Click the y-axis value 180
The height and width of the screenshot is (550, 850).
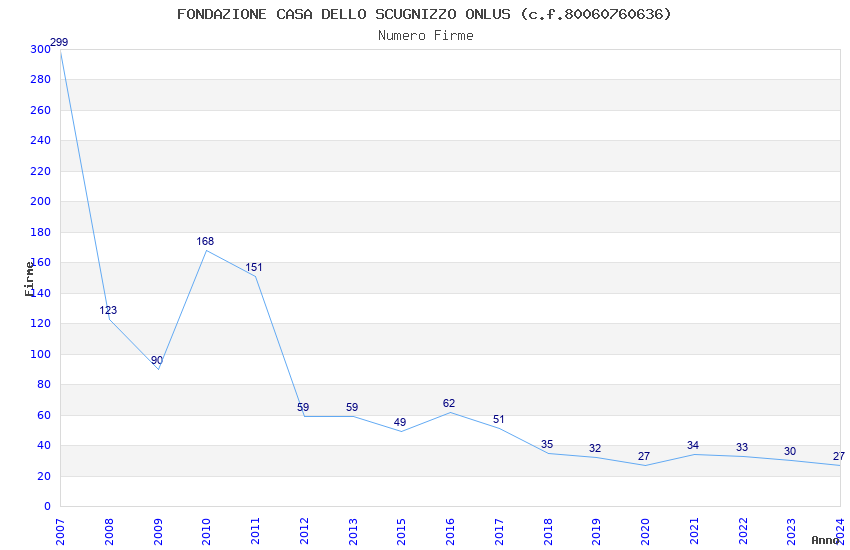pyautogui.click(x=40, y=232)
